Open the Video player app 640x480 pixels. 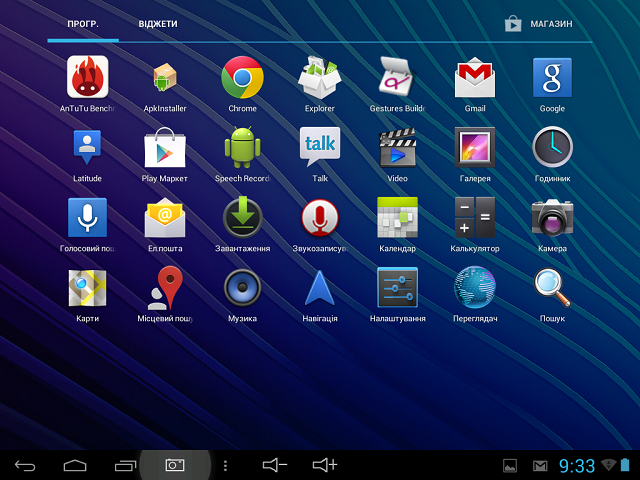(397, 148)
